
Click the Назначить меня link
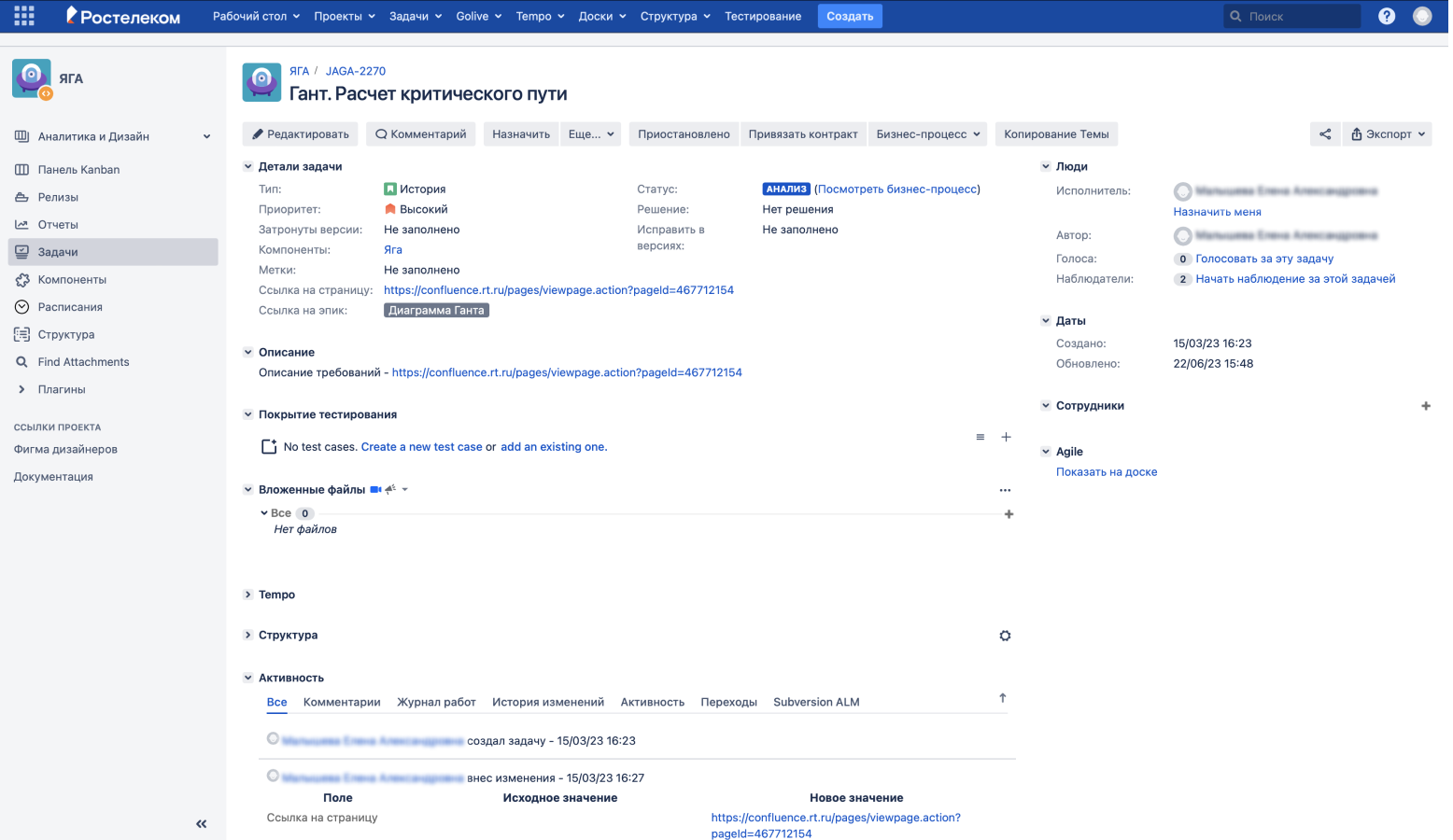pos(1217,212)
